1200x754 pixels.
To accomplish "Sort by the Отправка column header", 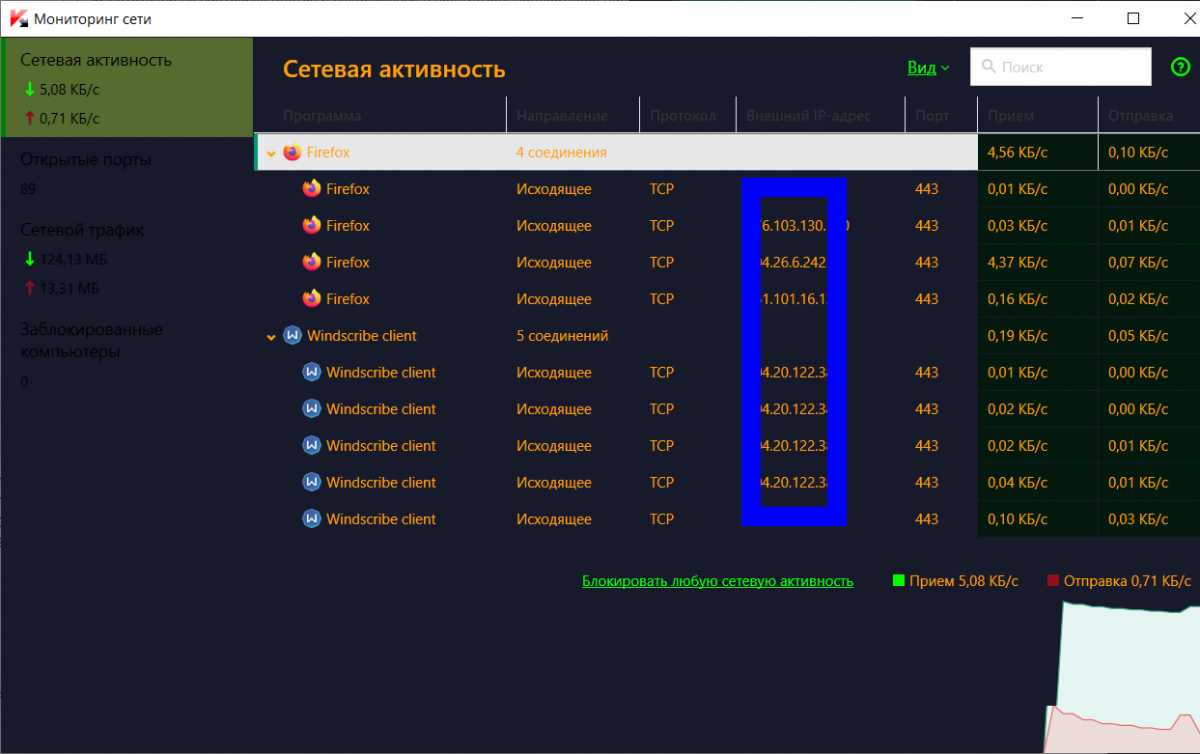I will (x=1140, y=116).
